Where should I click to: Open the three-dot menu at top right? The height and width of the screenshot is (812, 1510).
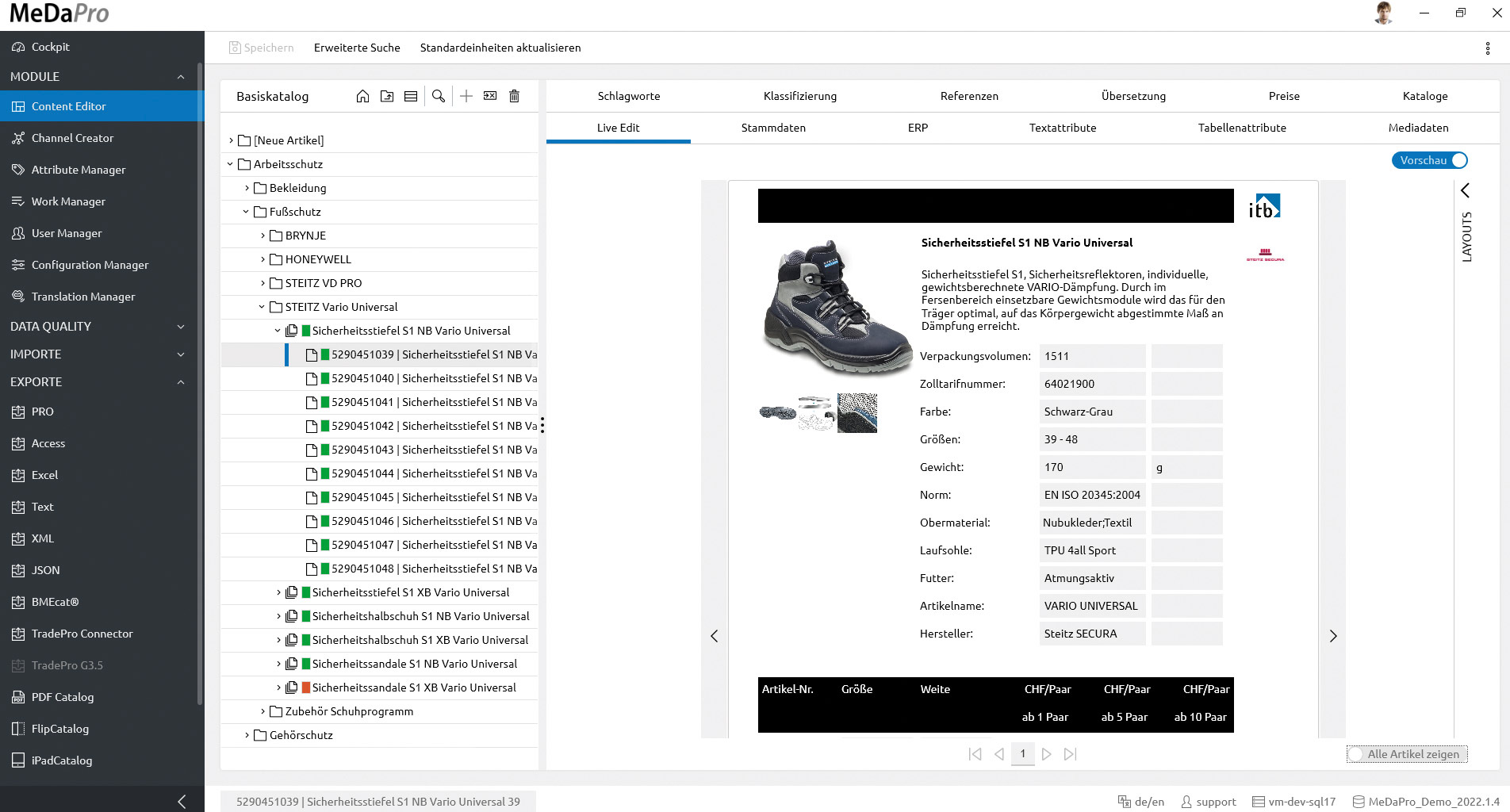tap(1487, 48)
